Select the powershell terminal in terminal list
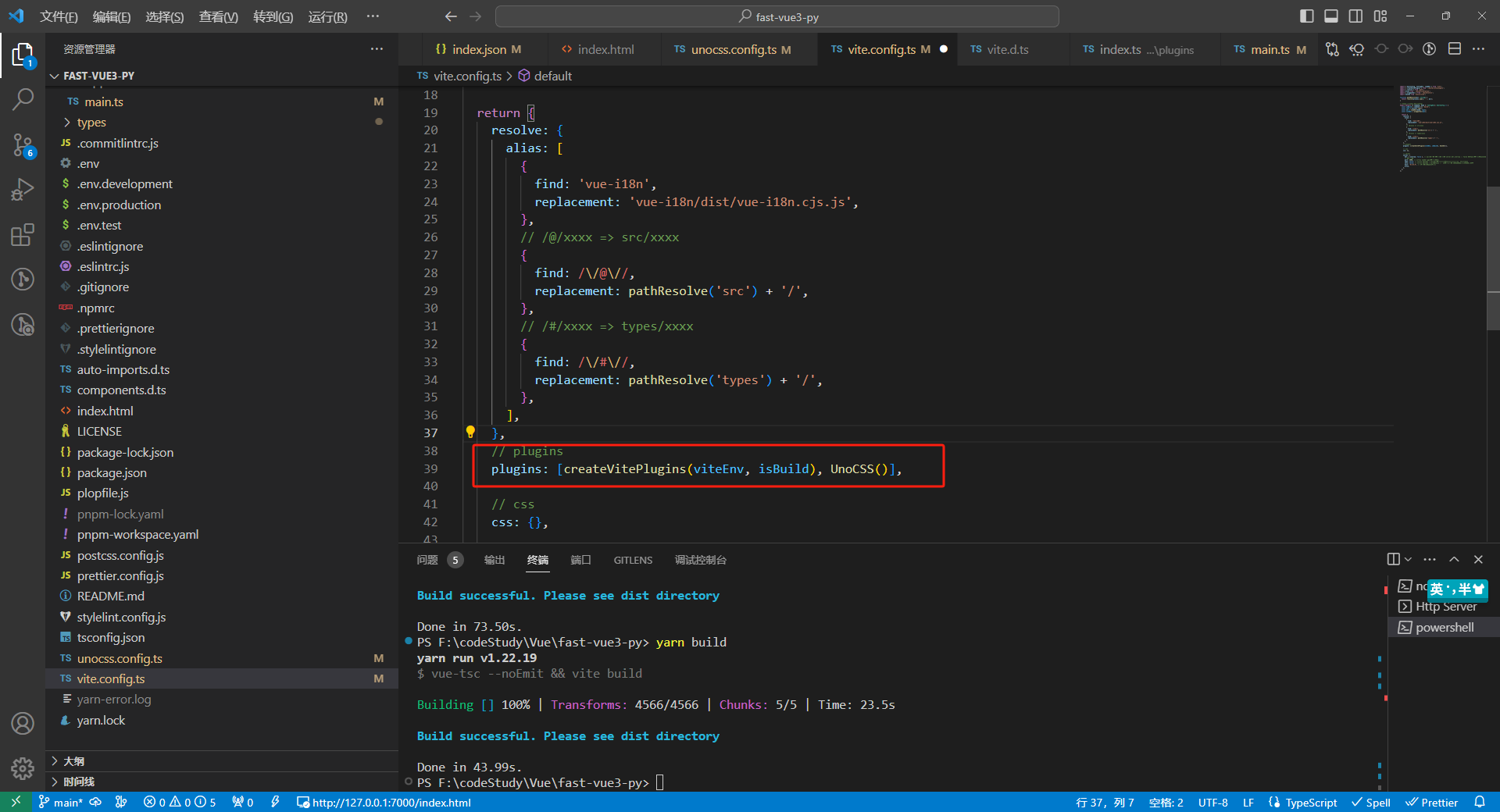 (x=1445, y=627)
